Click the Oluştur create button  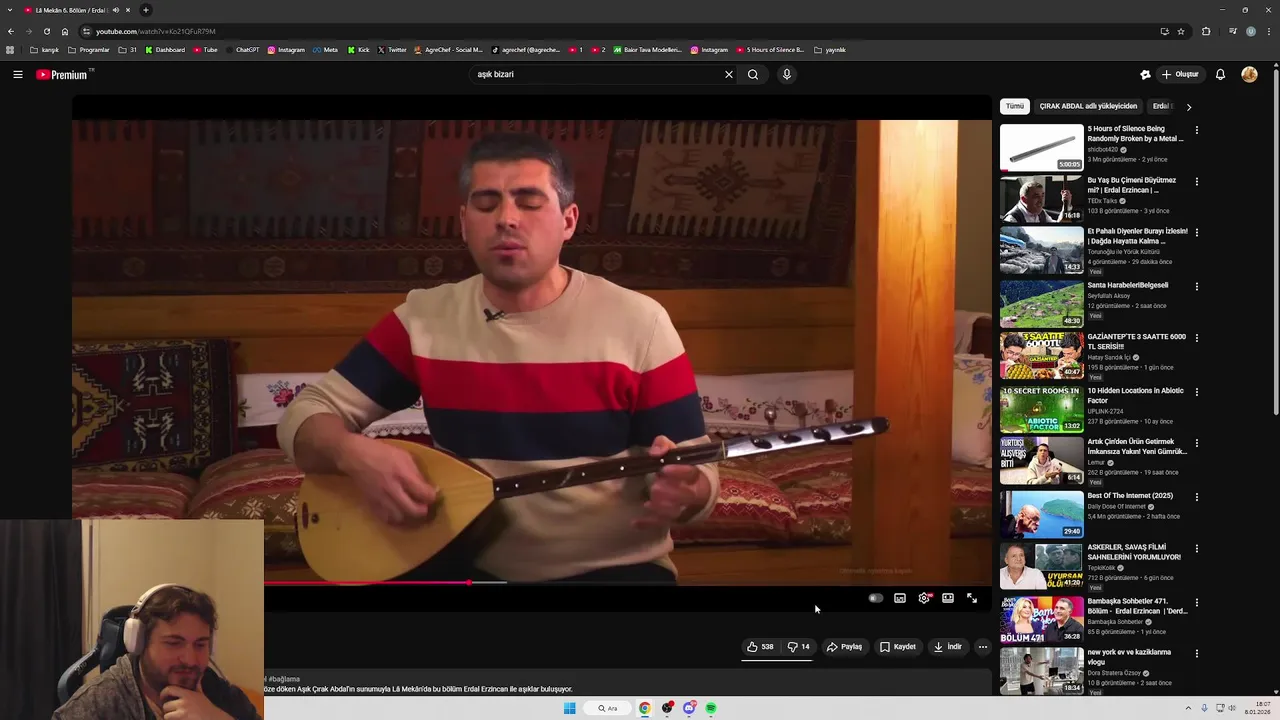(1180, 74)
